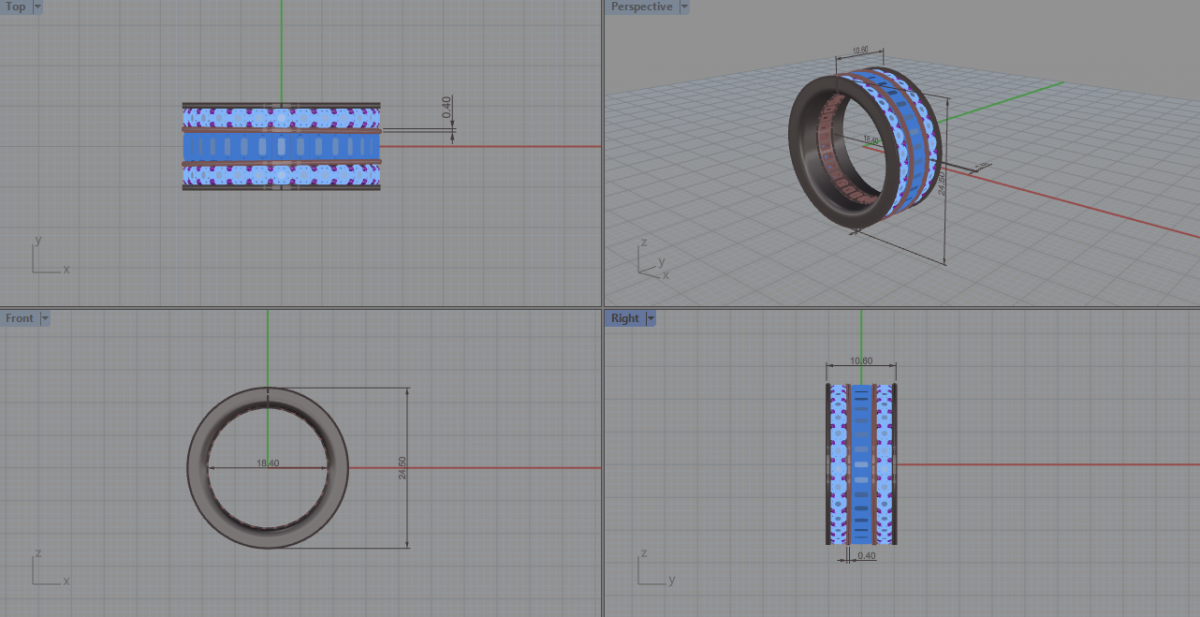Select the 24.50 dimension in Front view
The image size is (1200, 617).
click(x=402, y=467)
